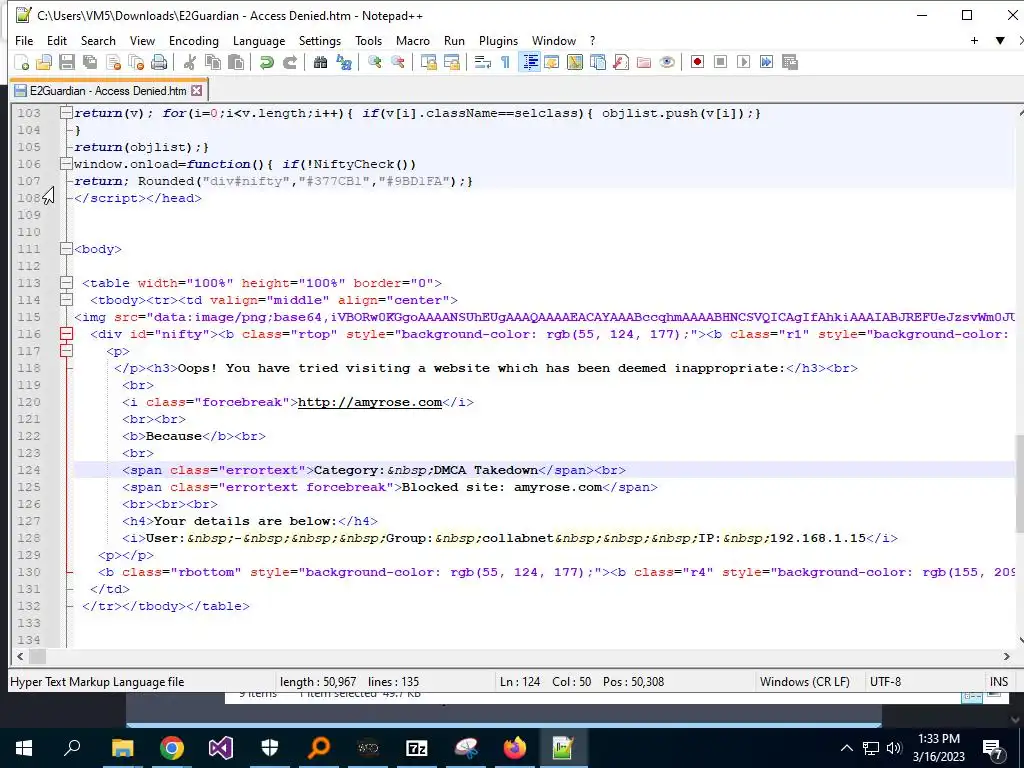
Task: Toggle file monitoring eye icon
Action: [667, 62]
